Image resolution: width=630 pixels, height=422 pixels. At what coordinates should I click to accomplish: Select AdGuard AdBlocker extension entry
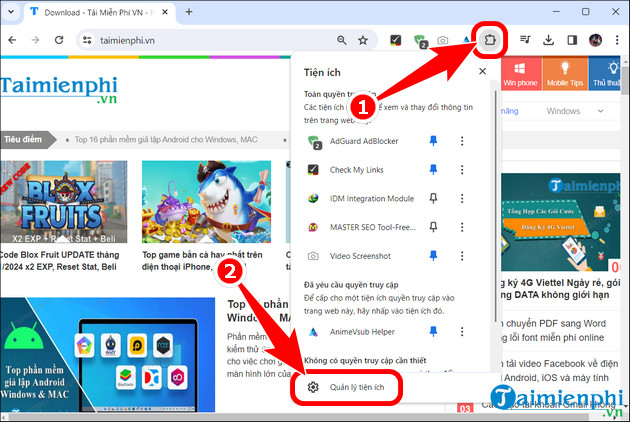click(x=362, y=141)
